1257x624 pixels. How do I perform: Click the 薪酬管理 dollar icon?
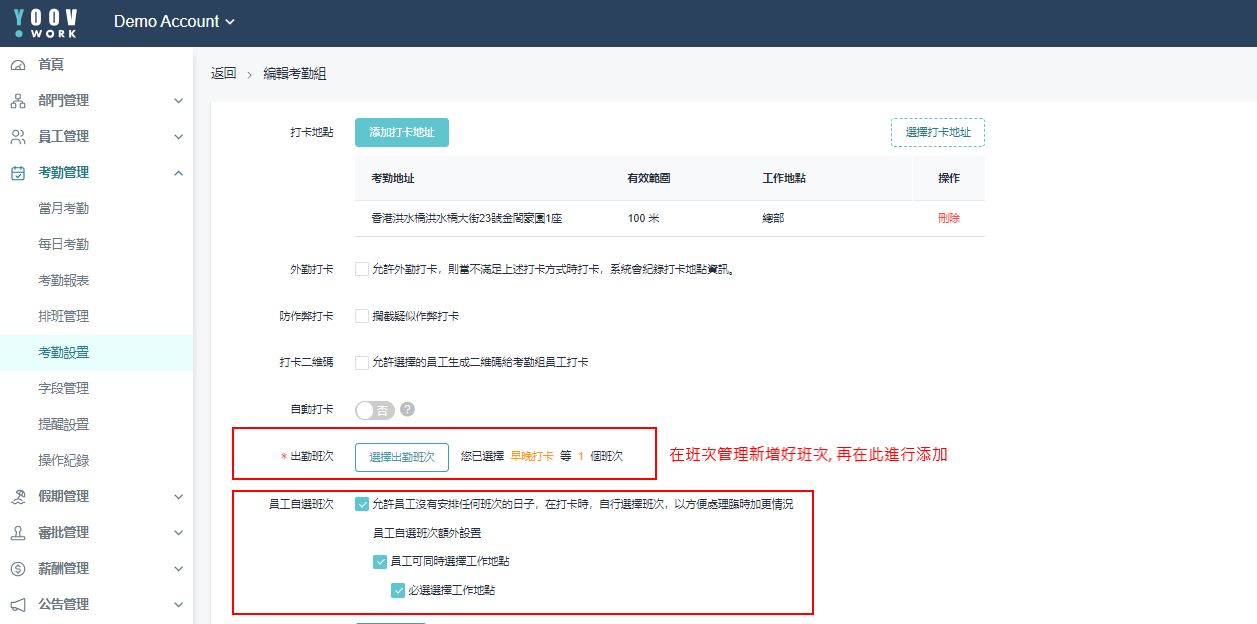click(18, 569)
